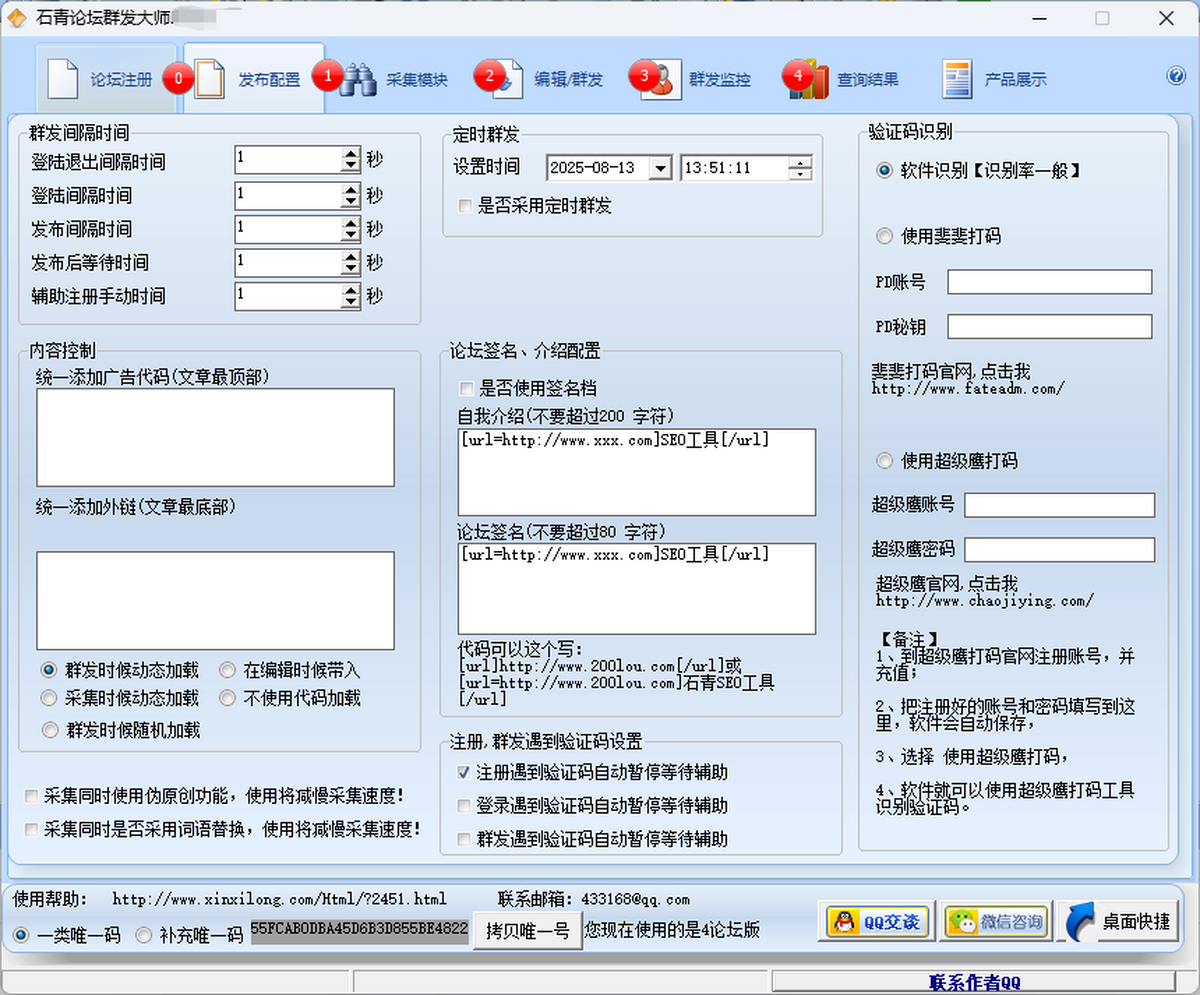The width and height of the screenshot is (1200, 995).
Task: Open 群发监控 monitoring icon
Action: point(658,80)
